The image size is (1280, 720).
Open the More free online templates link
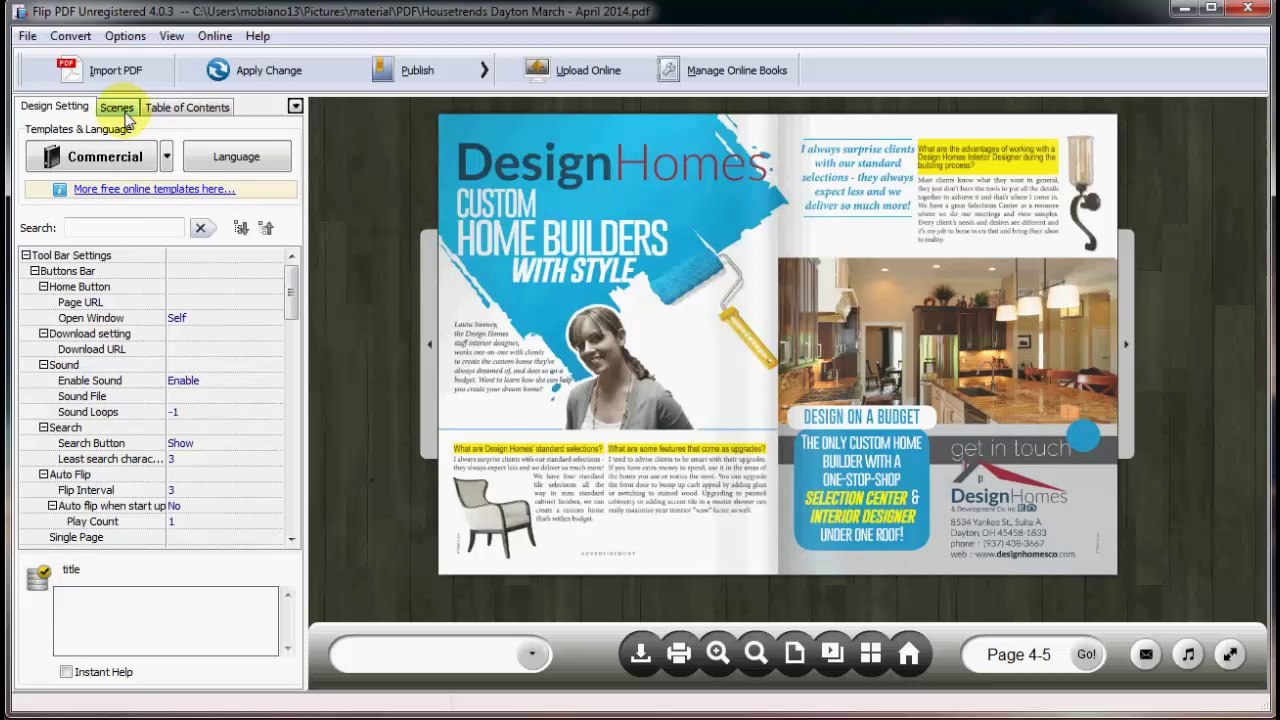tap(154, 189)
